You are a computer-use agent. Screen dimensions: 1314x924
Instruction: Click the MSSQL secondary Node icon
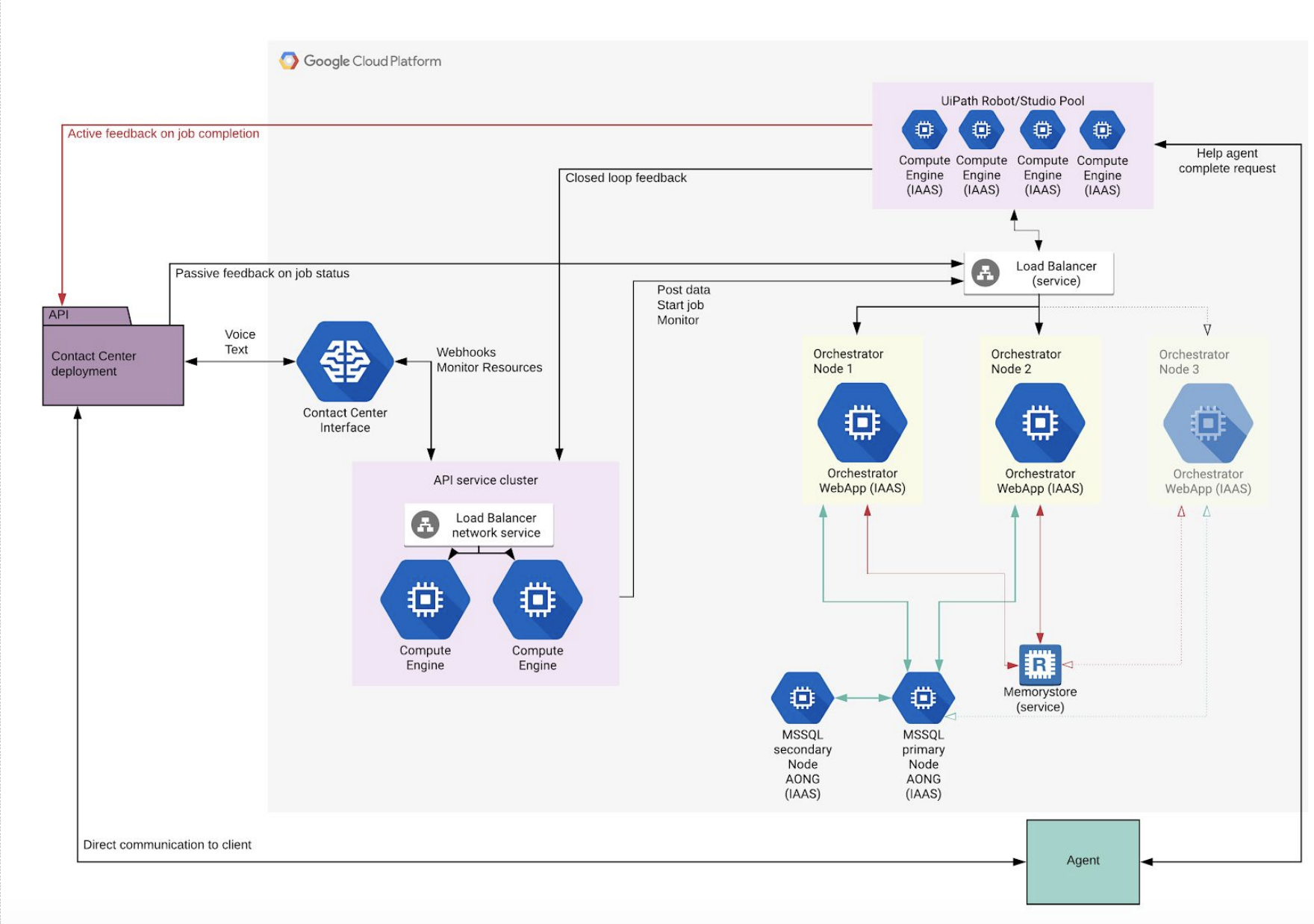(803, 698)
